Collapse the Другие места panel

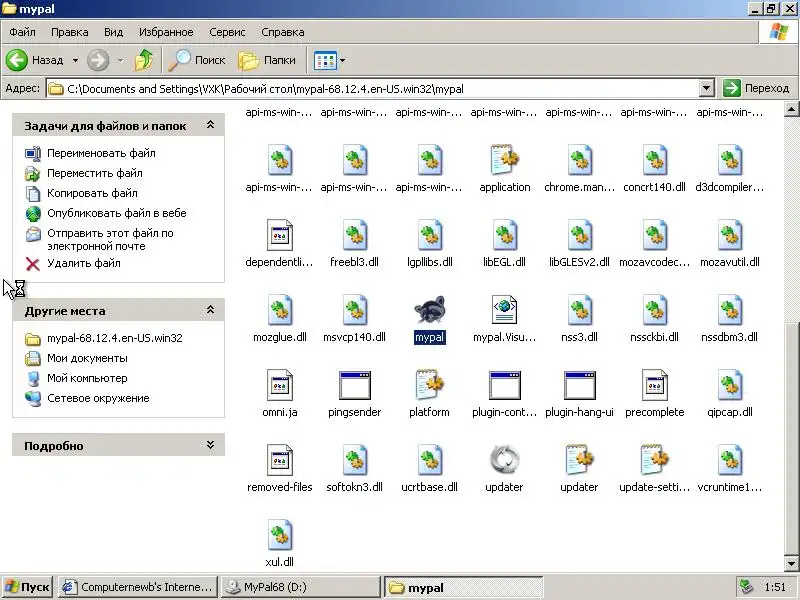click(x=210, y=310)
